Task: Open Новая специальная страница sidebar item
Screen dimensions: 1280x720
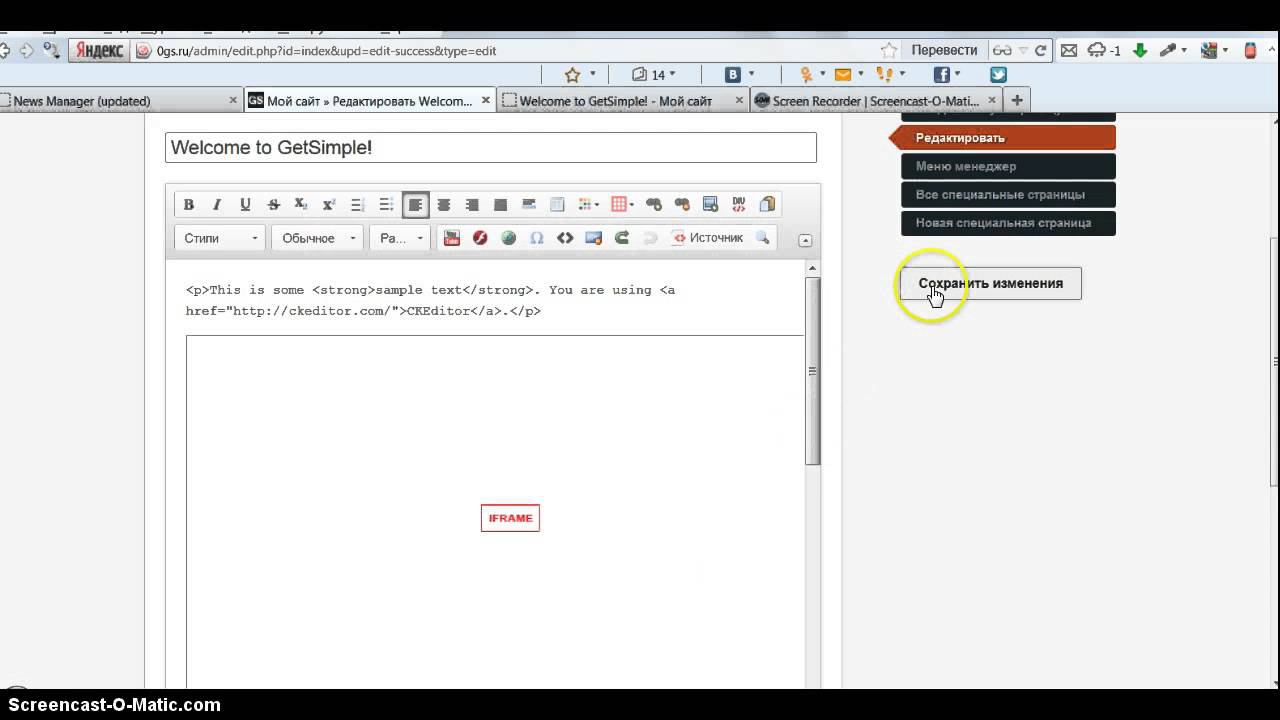Action: coord(1008,222)
